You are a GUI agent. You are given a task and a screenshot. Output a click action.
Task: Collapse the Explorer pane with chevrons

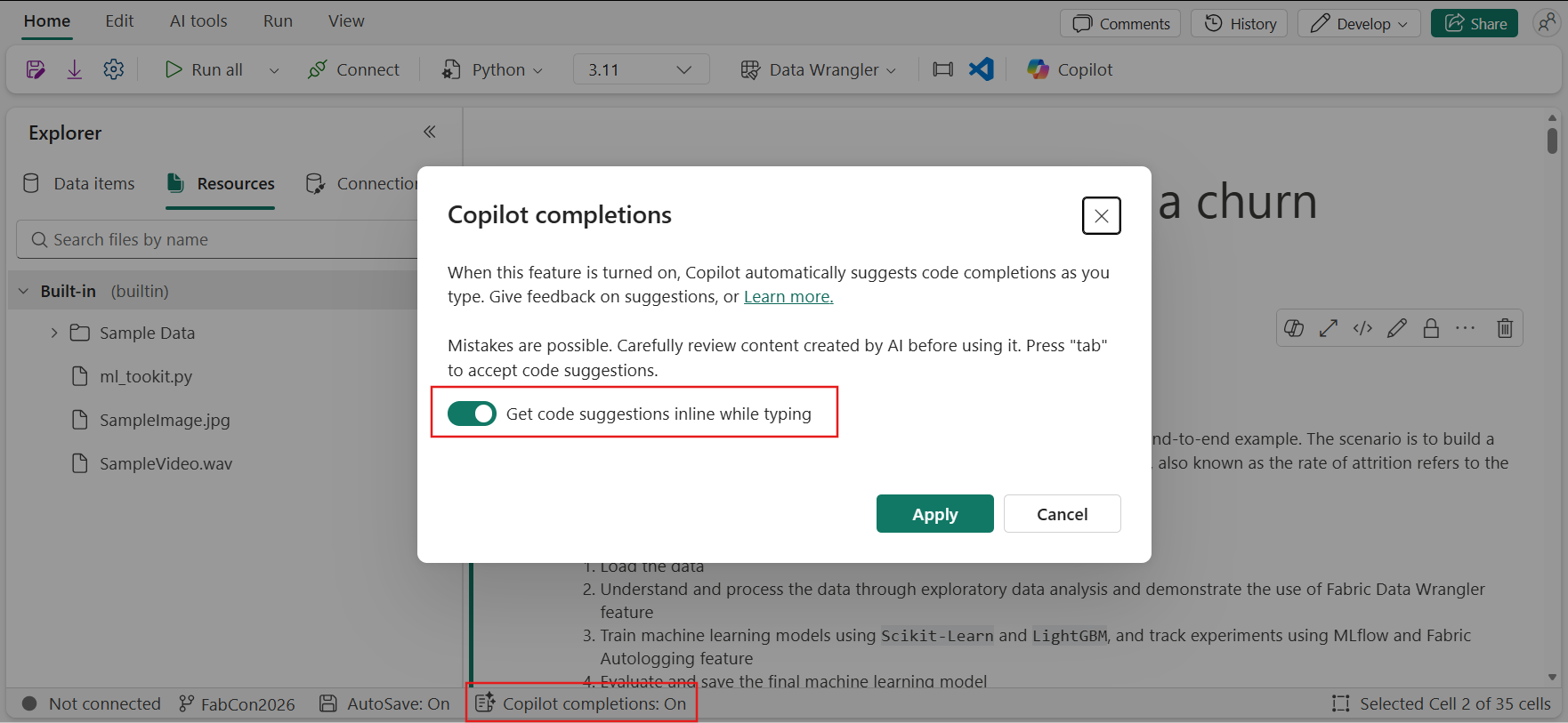point(430,132)
